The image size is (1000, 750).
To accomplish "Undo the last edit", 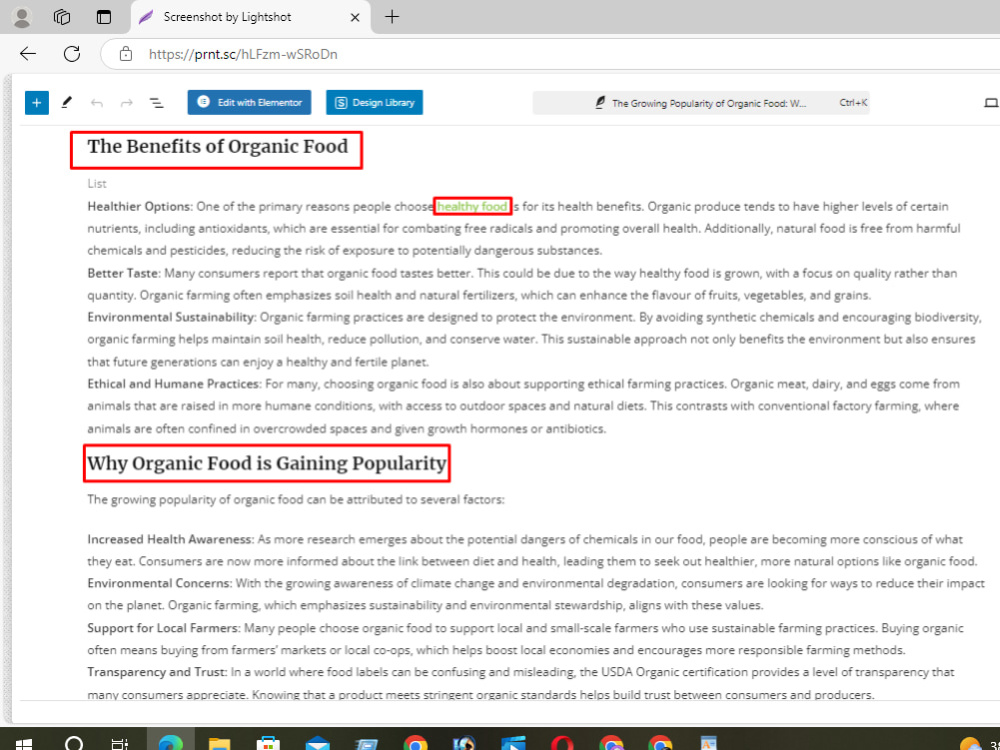I will tap(96, 103).
